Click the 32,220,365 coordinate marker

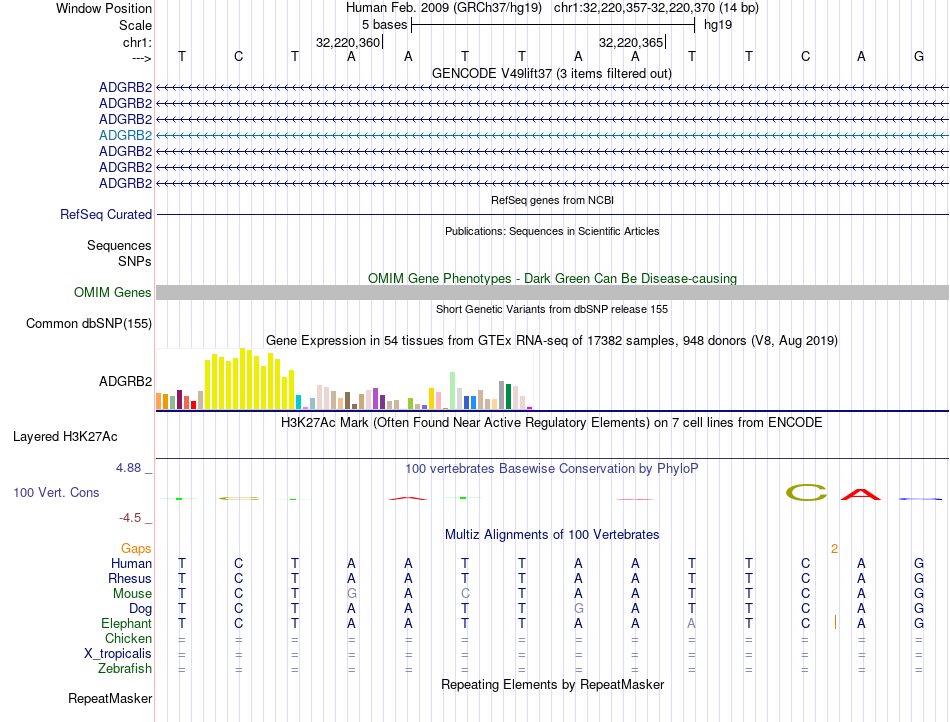pos(631,42)
